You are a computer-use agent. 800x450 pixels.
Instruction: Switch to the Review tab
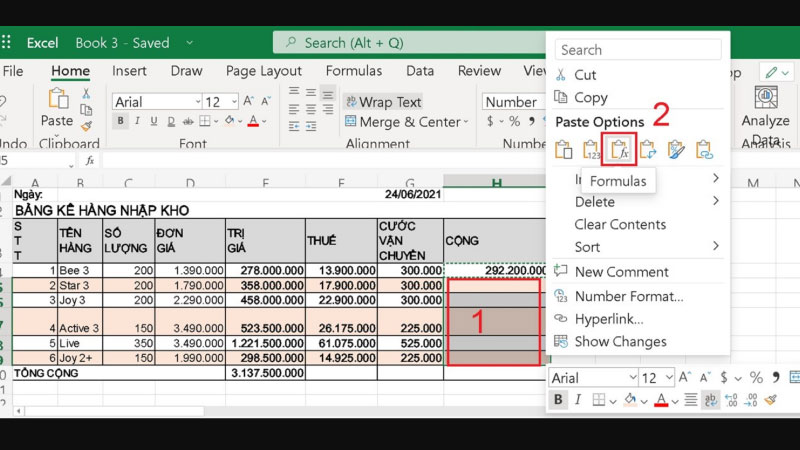[x=479, y=71]
